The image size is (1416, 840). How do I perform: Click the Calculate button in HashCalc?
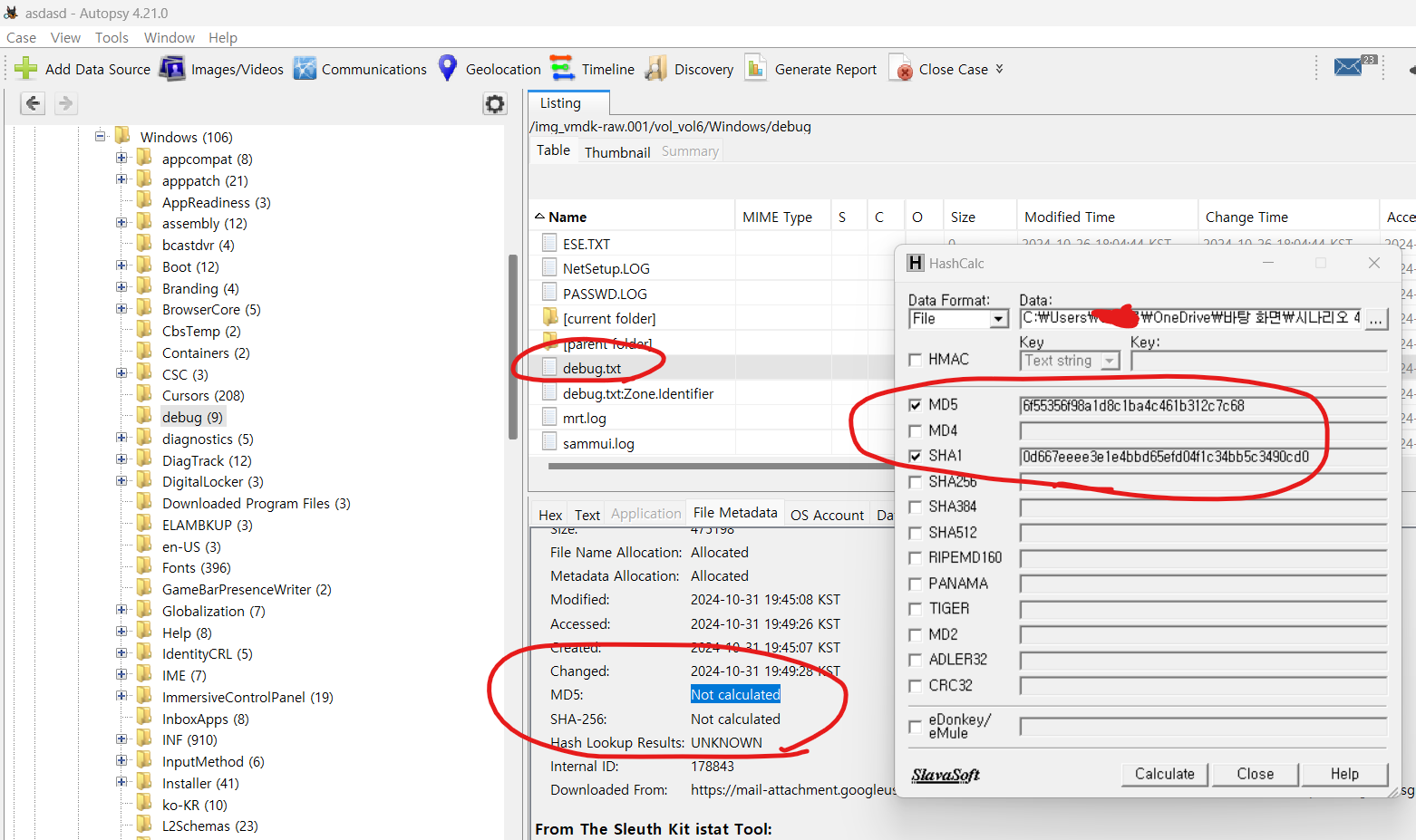pyautogui.click(x=1165, y=774)
